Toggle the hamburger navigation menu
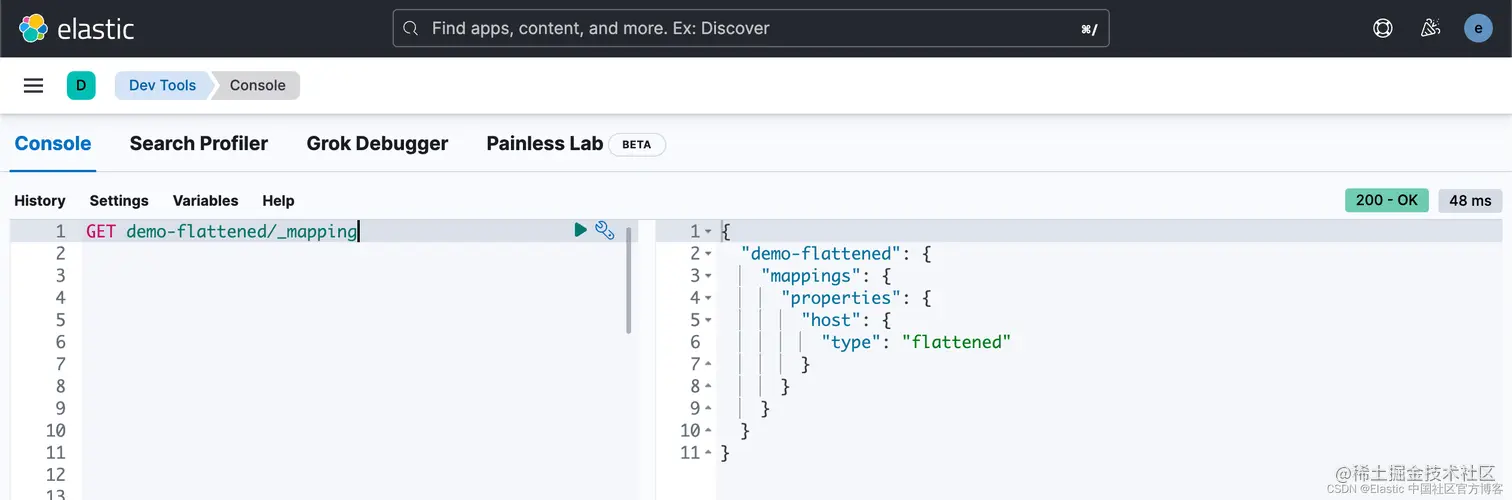Viewport: 1512px width, 500px height. pos(33,85)
